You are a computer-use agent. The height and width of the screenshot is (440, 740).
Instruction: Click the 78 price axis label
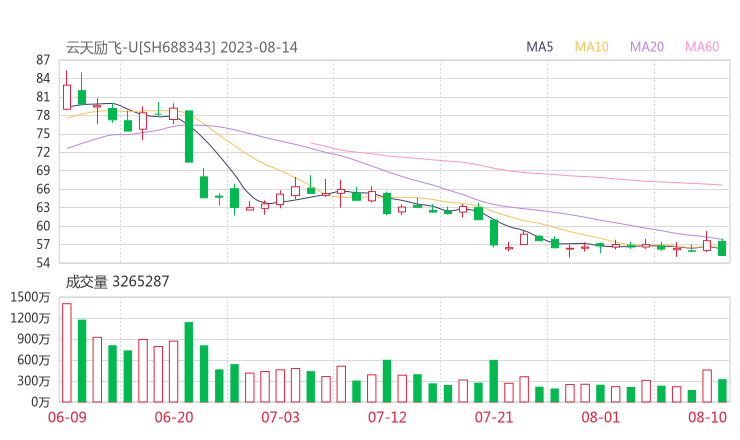43,115
